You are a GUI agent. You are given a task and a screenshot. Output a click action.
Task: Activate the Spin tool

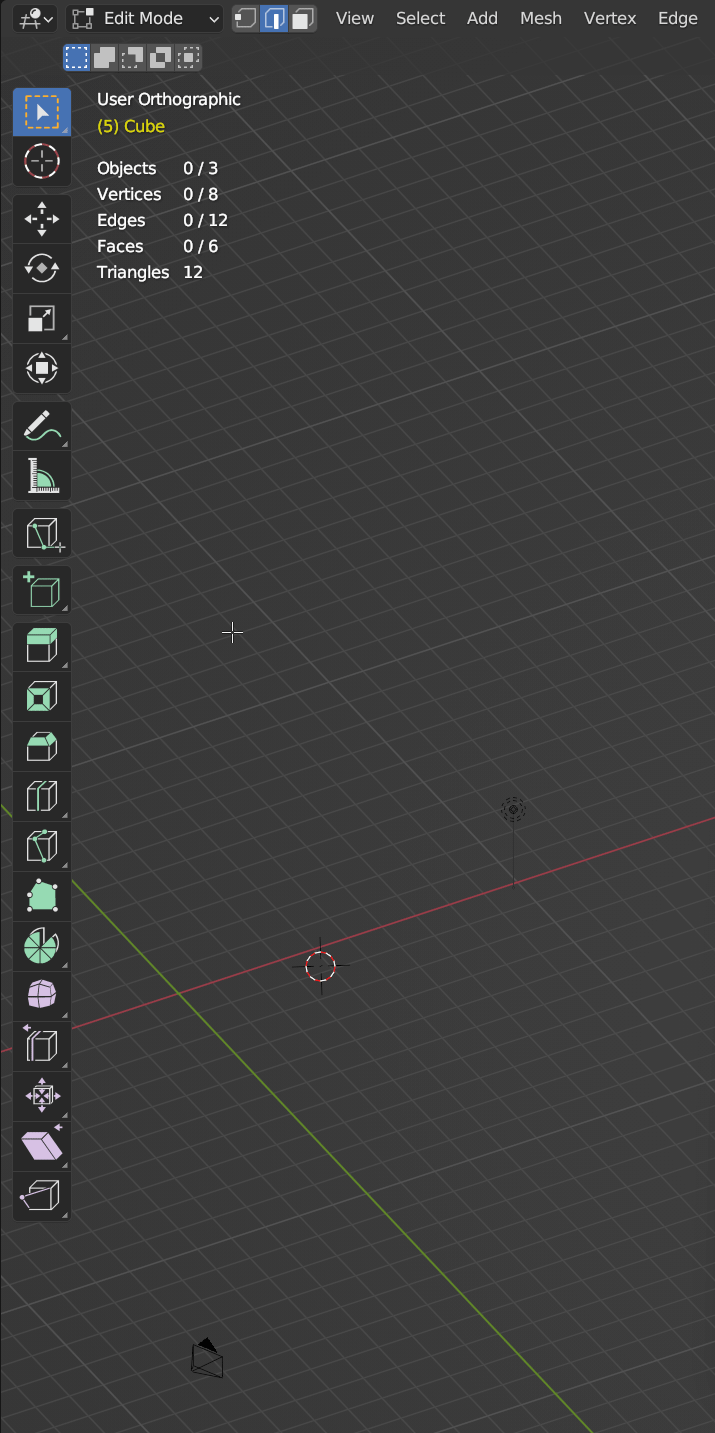coord(42,946)
